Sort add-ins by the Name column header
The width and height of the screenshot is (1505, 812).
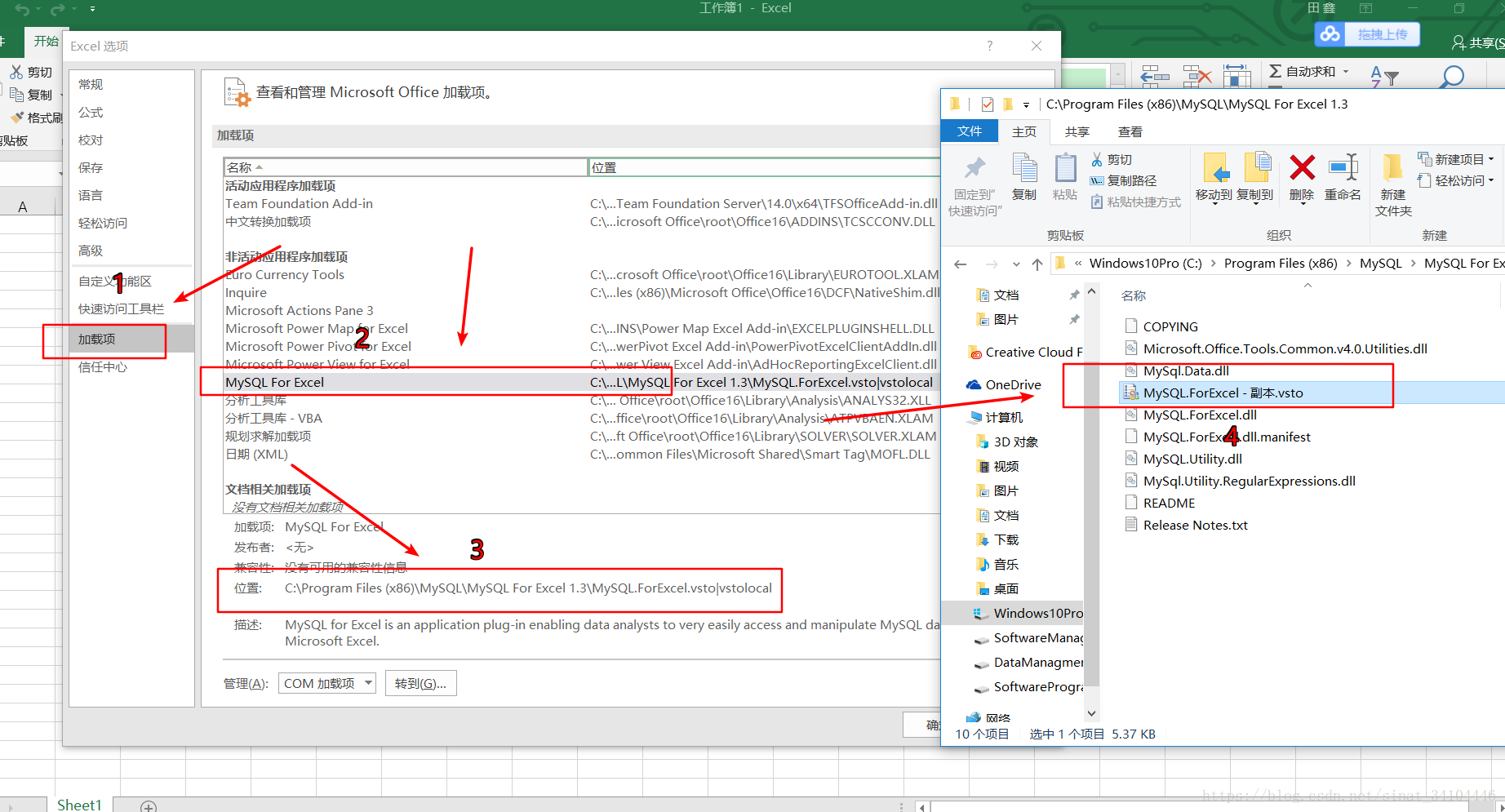coord(406,167)
